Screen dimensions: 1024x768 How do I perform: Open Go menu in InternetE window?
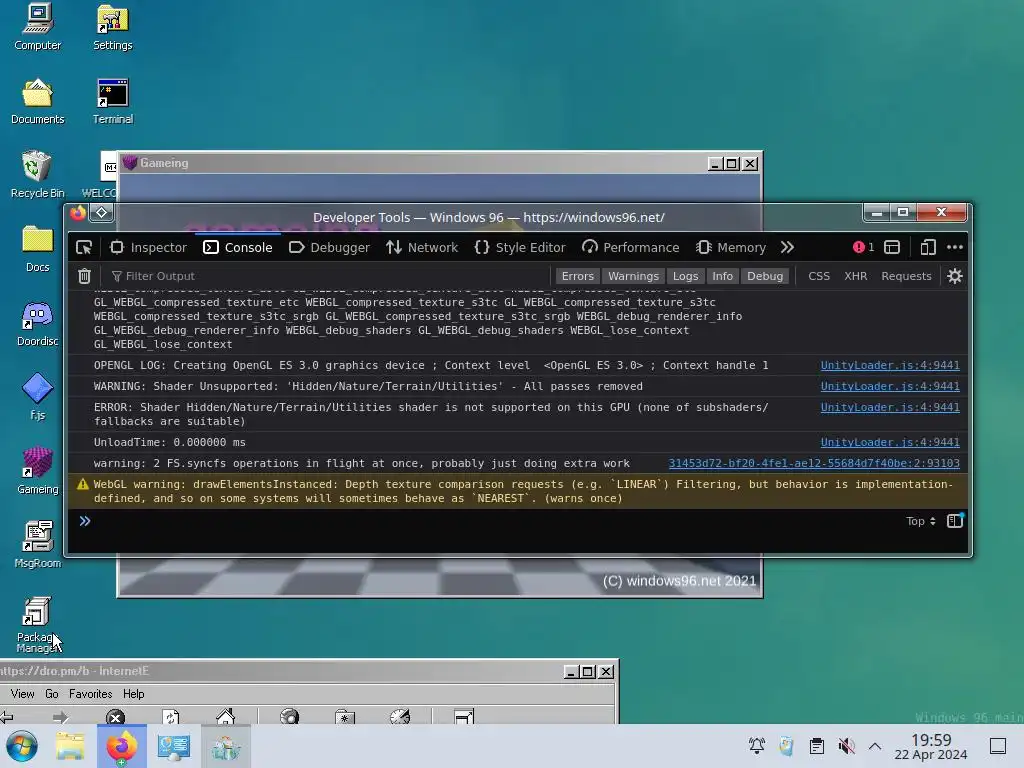(52, 694)
